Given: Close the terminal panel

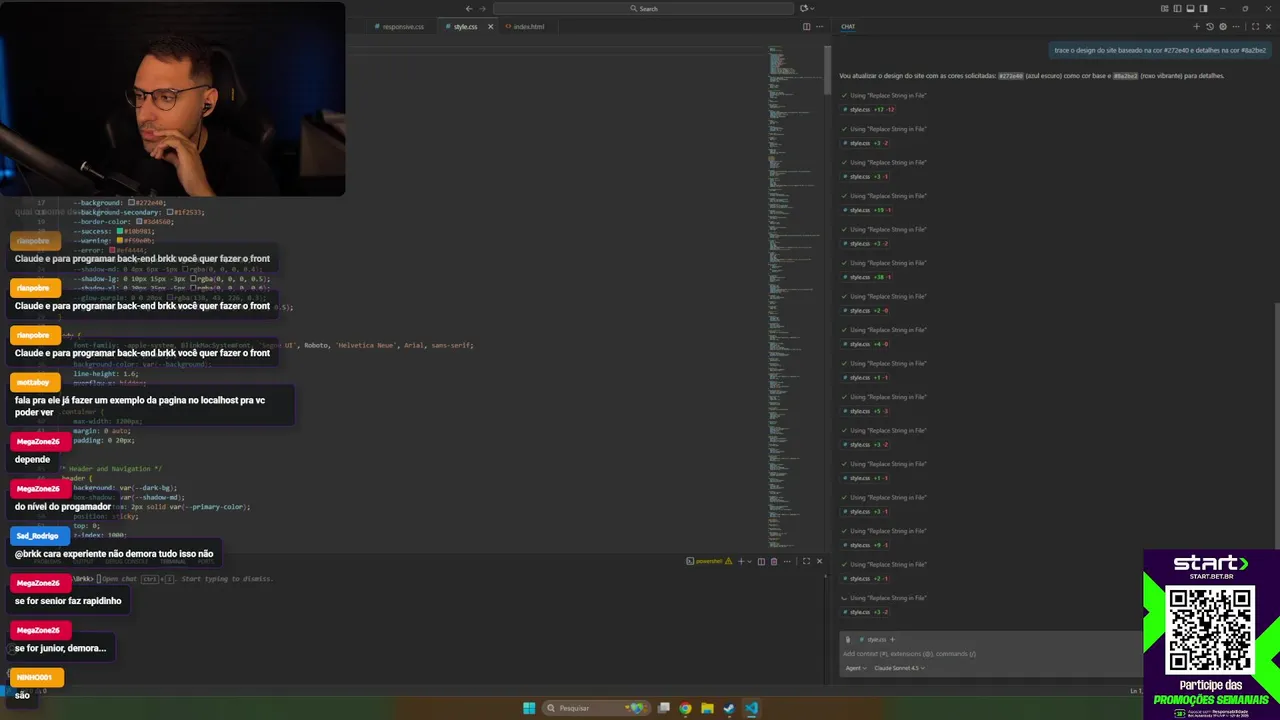Looking at the screenshot, I should pos(819,561).
